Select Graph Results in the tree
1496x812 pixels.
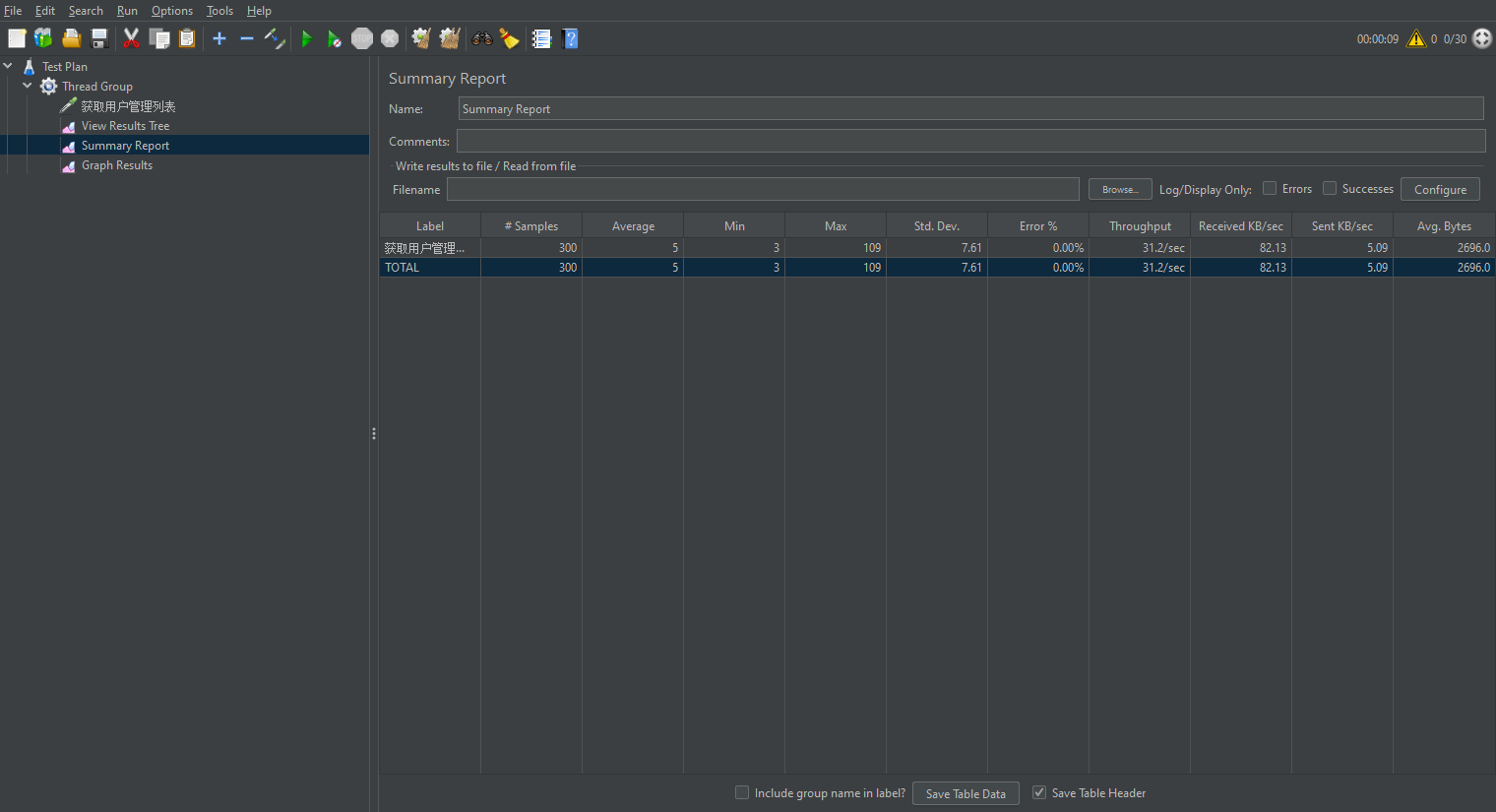click(117, 165)
